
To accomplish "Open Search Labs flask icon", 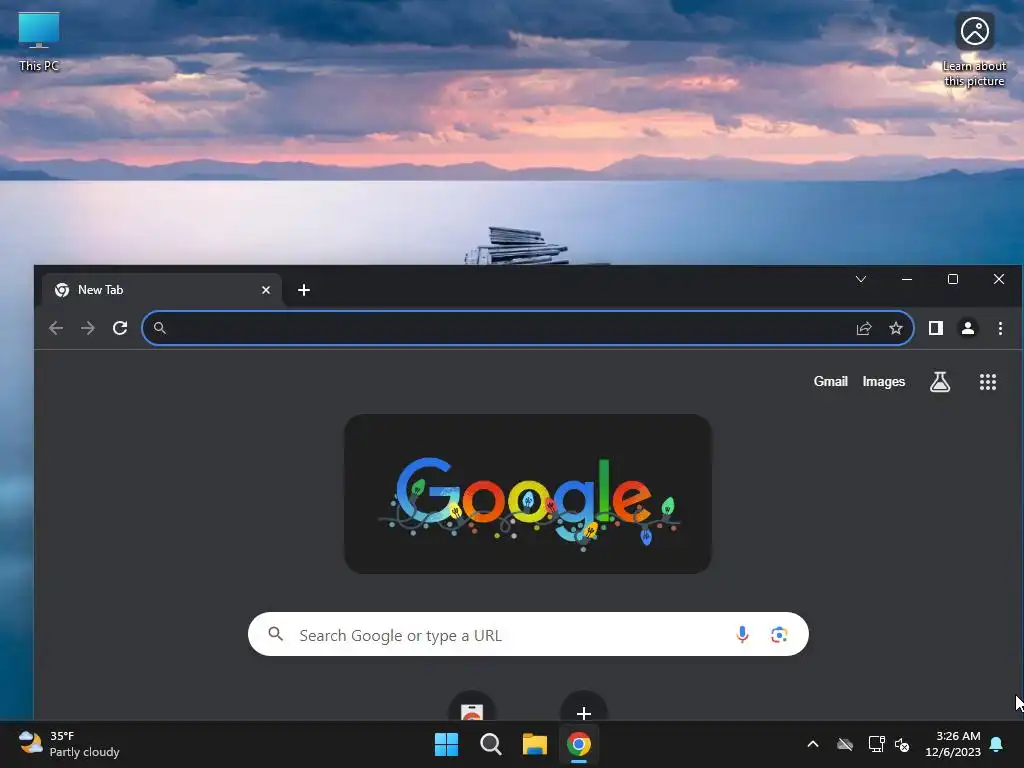I will tap(940, 382).
